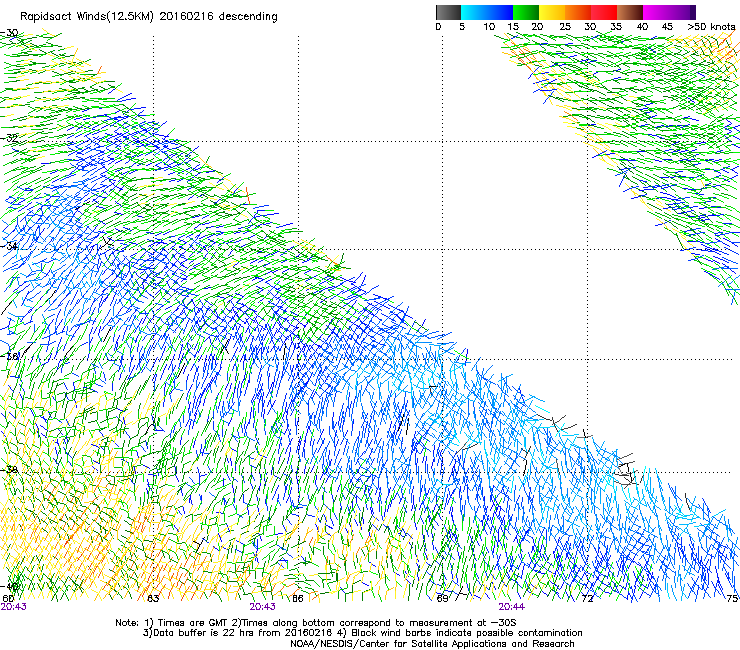Click the '40' legend scale label under the colorbar
Viewport: 740px width, 650px height.
(x=642, y=27)
